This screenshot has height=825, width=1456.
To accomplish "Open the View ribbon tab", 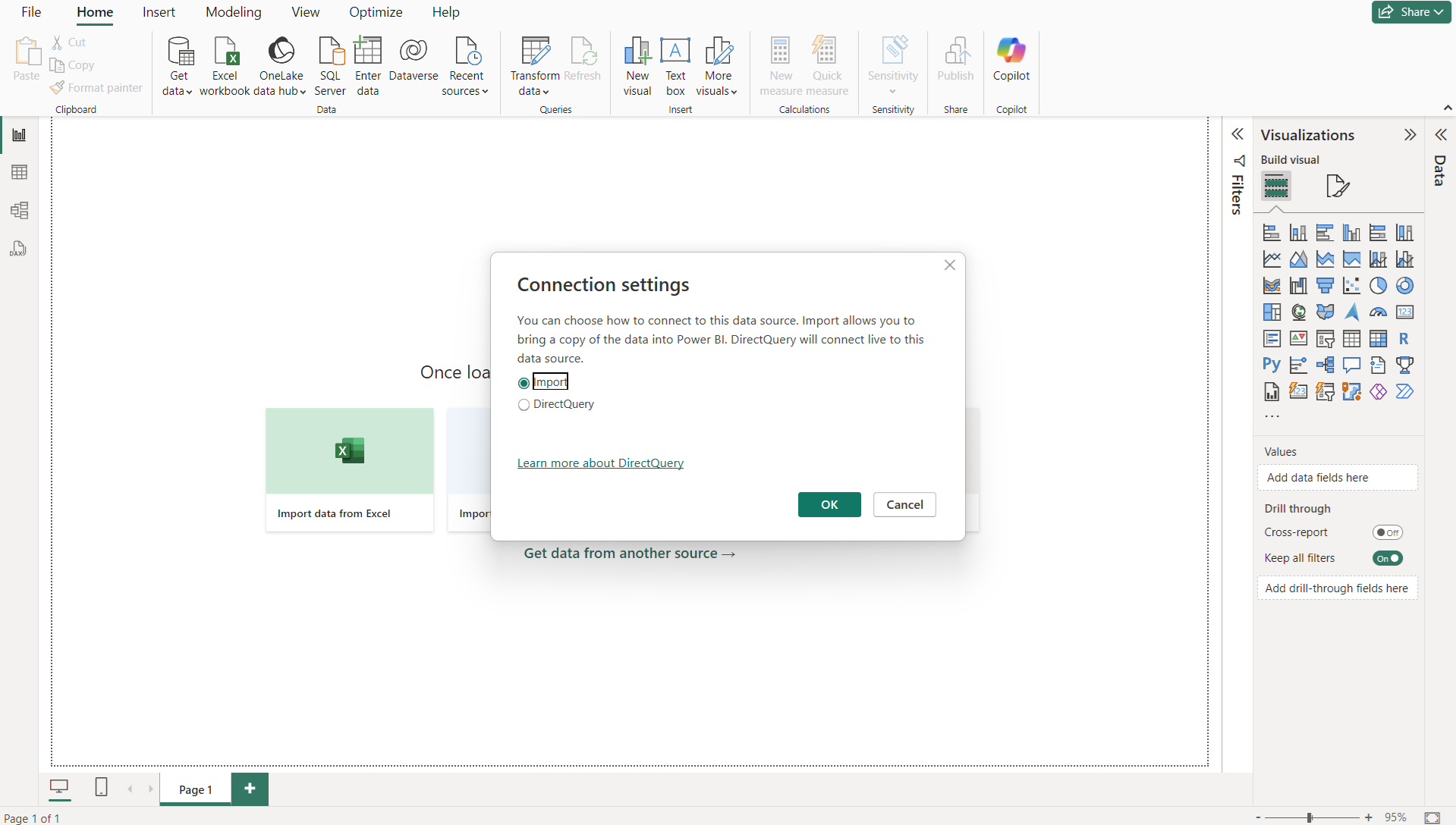I will pos(306,12).
